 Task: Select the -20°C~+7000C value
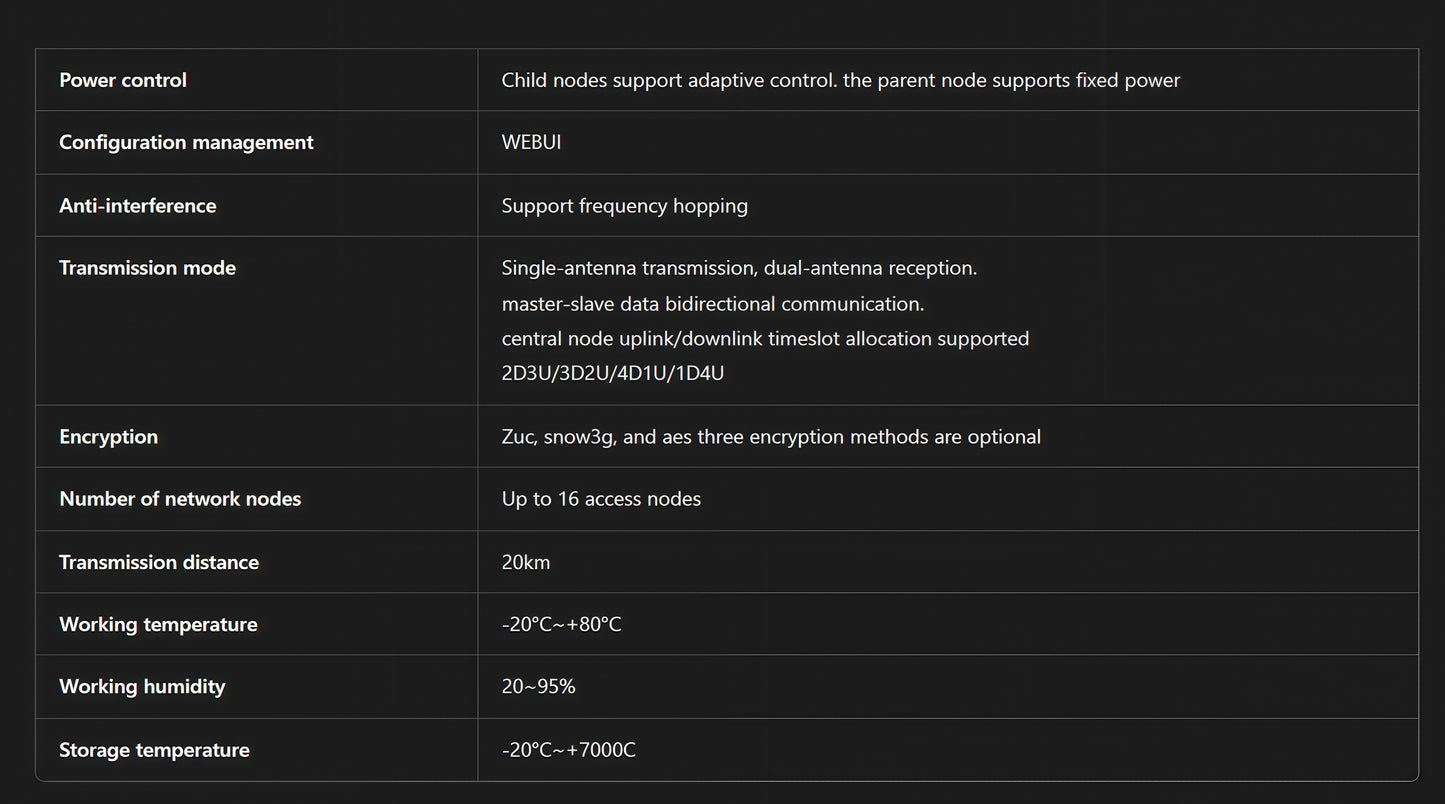pyautogui.click(x=569, y=749)
